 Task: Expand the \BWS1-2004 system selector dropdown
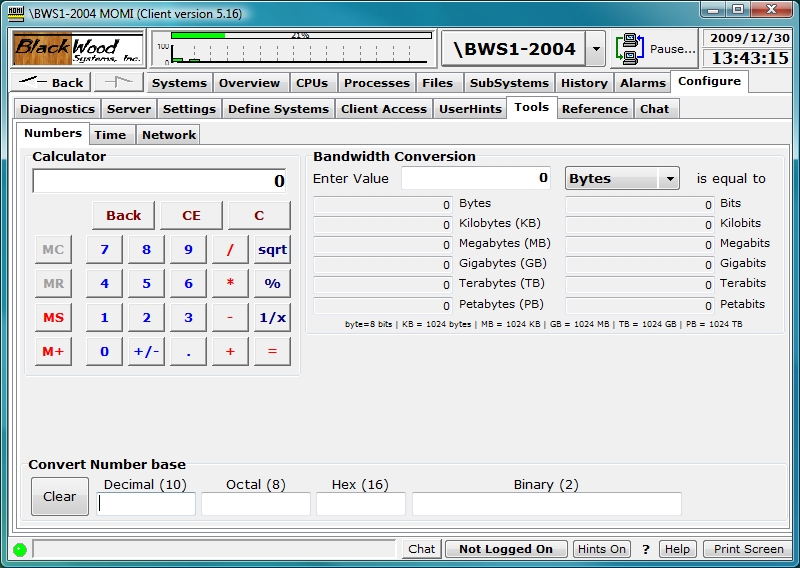(595, 48)
